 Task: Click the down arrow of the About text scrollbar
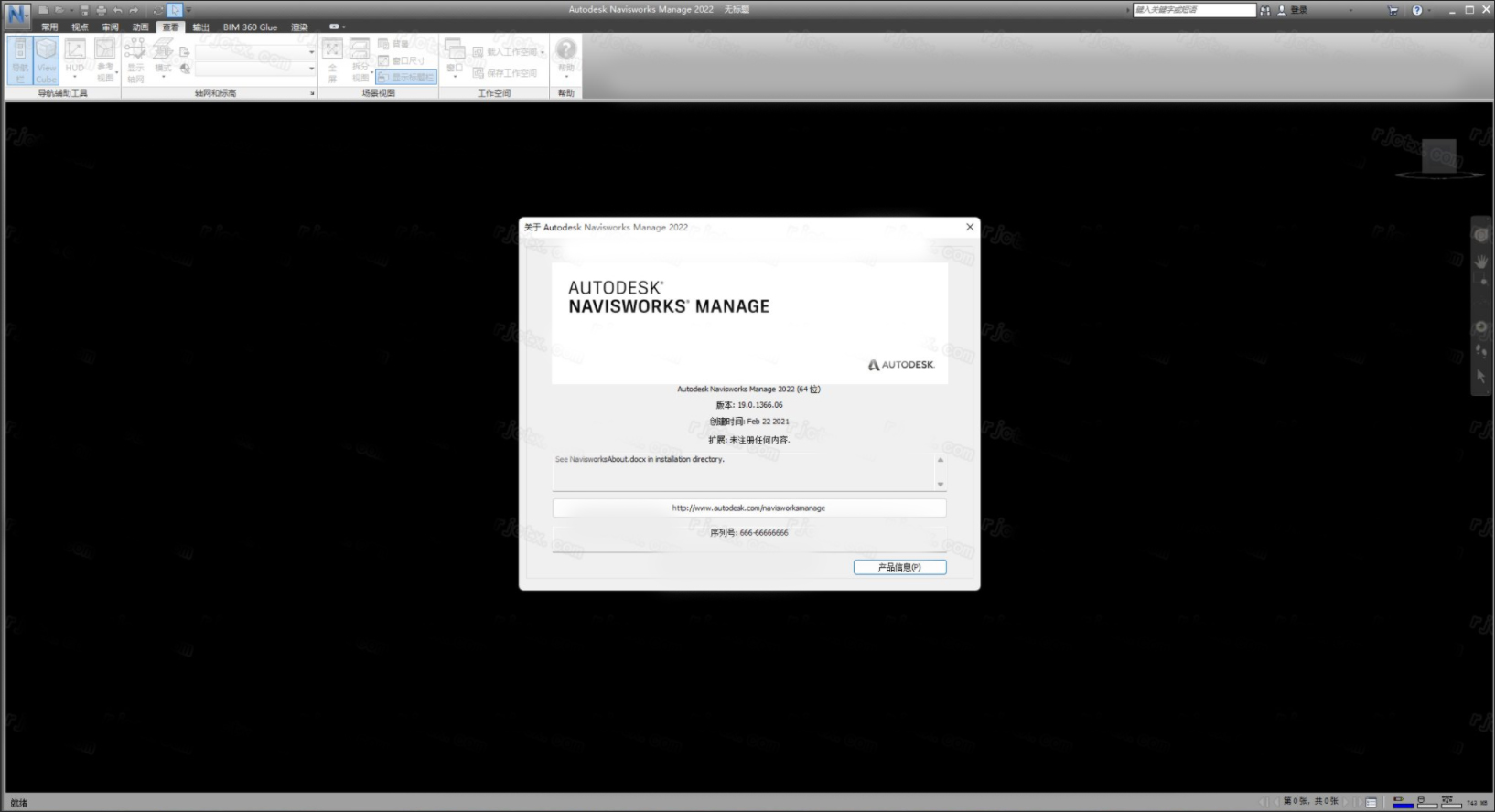click(940, 484)
